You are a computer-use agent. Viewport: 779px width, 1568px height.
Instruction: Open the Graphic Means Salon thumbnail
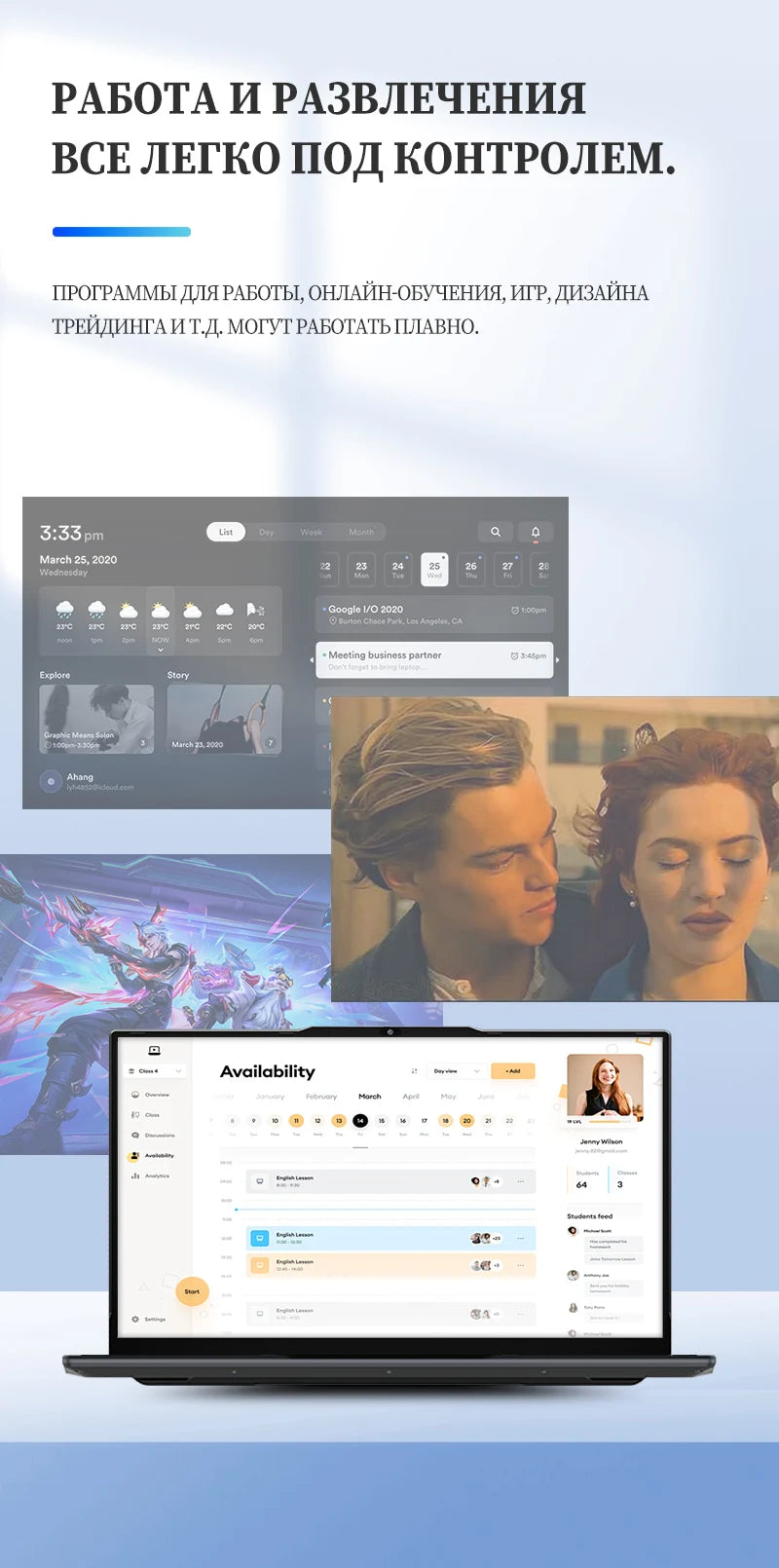[96, 719]
